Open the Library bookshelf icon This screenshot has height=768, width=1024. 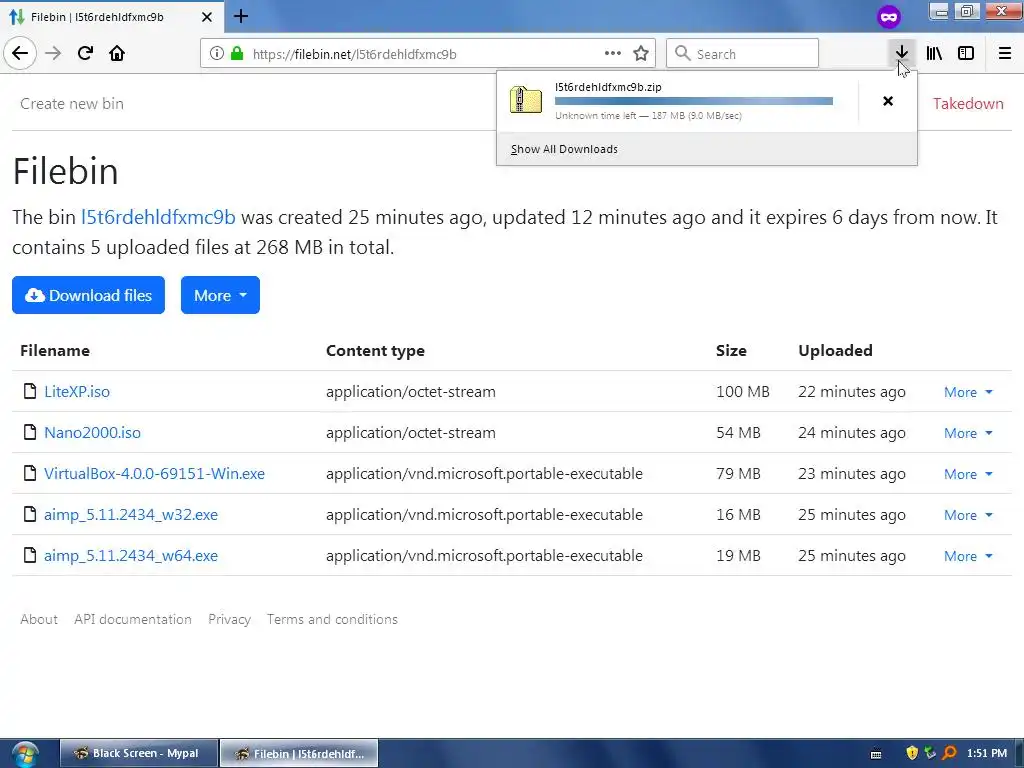click(934, 53)
